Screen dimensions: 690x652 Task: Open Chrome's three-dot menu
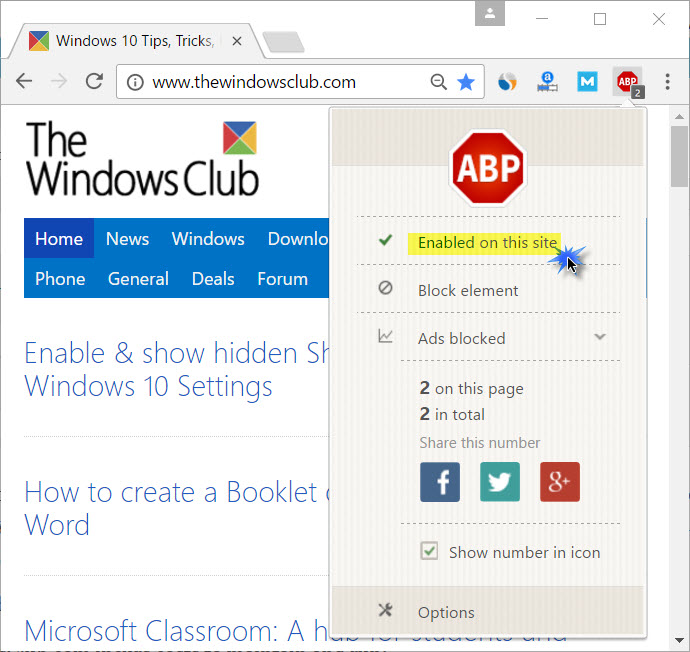pyautogui.click(x=668, y=82)
